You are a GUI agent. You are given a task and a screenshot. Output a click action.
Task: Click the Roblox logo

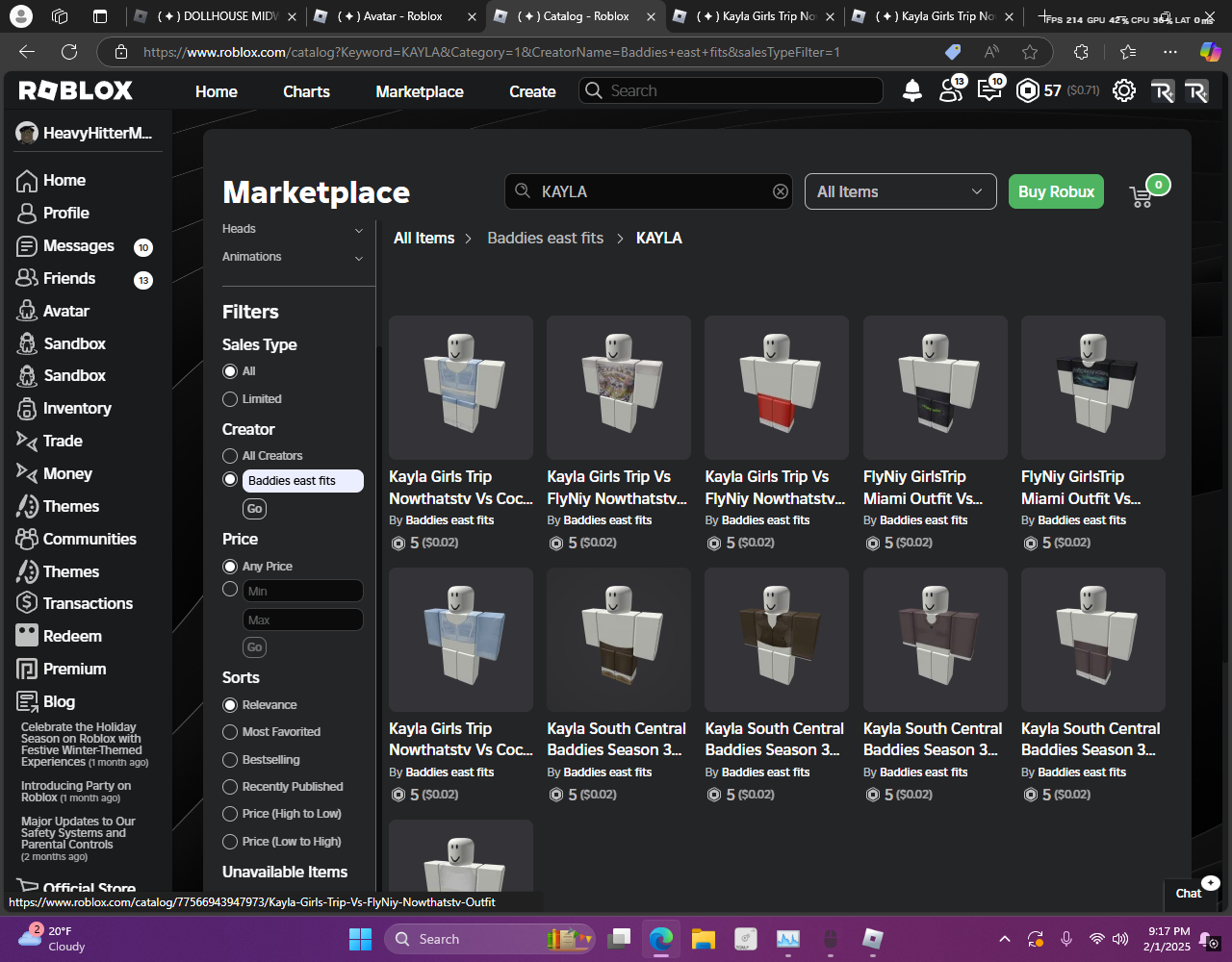(76, 90)
